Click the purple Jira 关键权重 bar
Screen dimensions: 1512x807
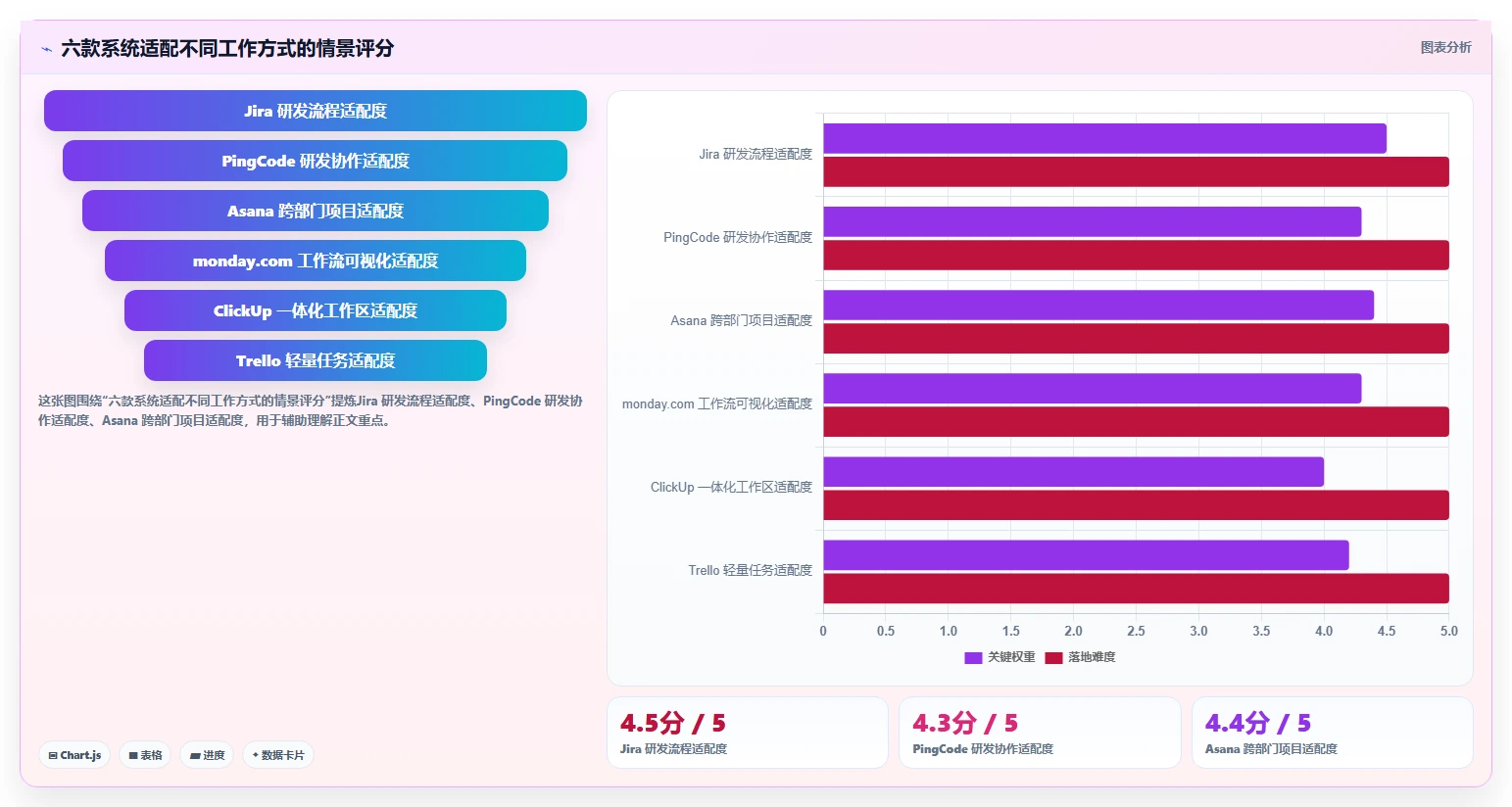1104,138
